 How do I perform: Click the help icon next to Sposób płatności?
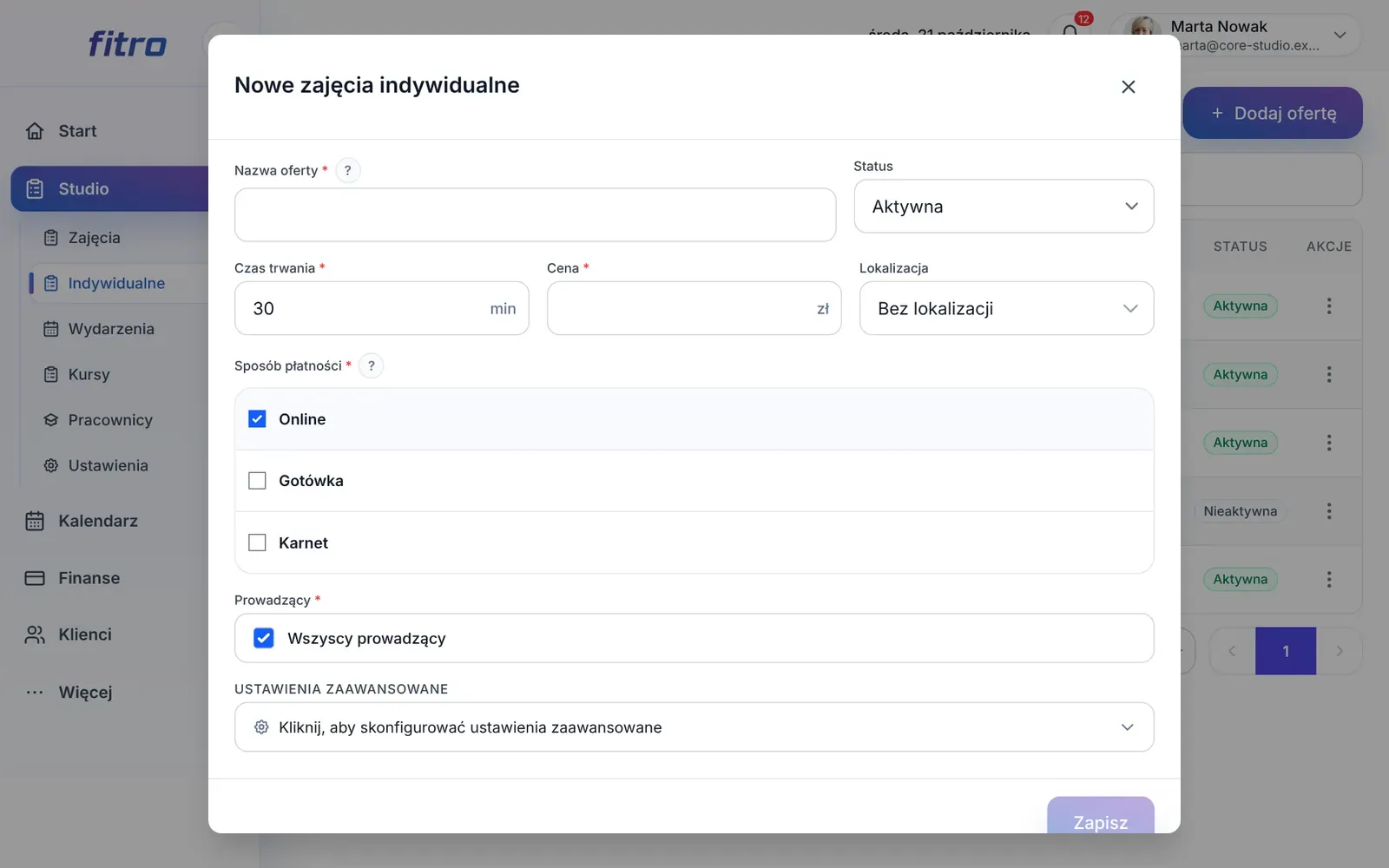[371, 365]
